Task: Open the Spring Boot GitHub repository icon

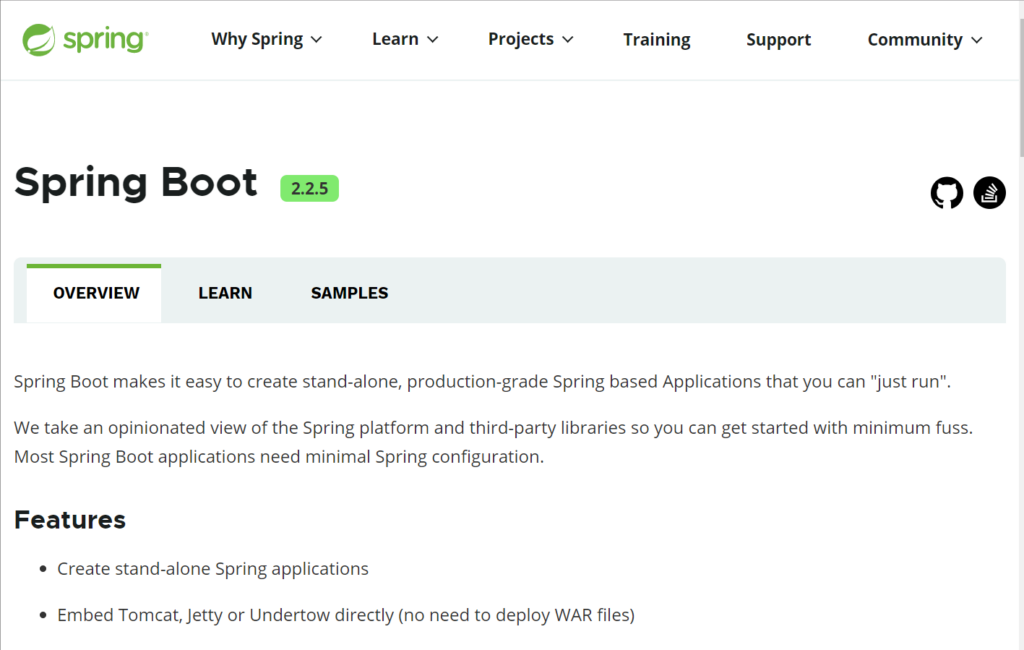Action: 946,193
